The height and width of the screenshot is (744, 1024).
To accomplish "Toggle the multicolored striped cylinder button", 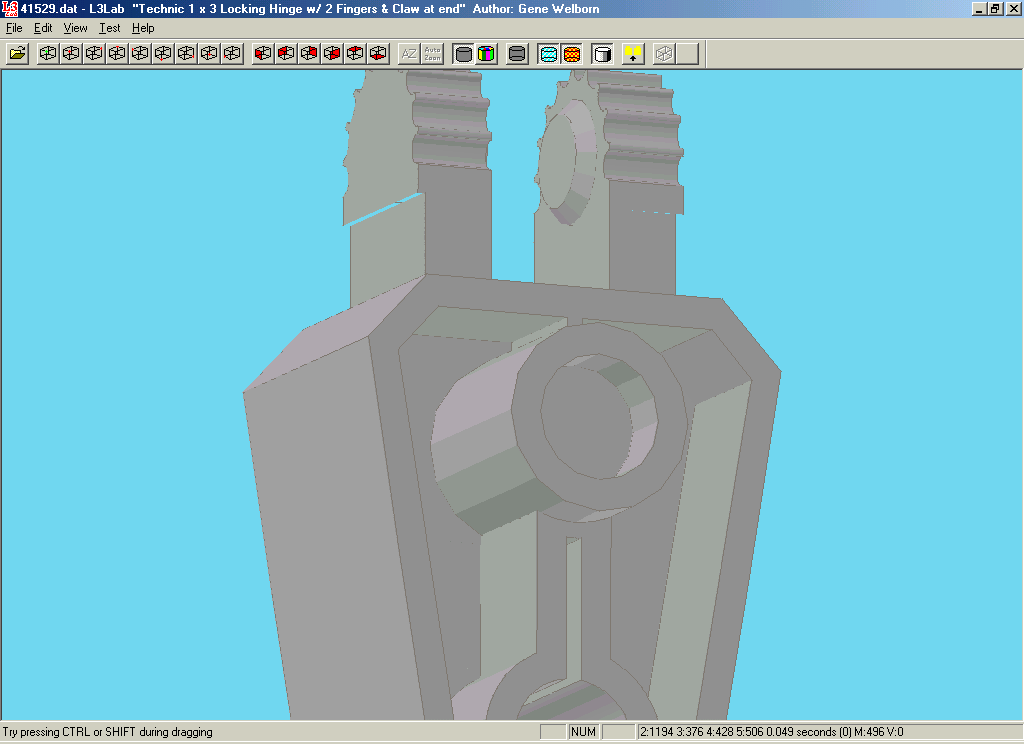I will (486, 54).
